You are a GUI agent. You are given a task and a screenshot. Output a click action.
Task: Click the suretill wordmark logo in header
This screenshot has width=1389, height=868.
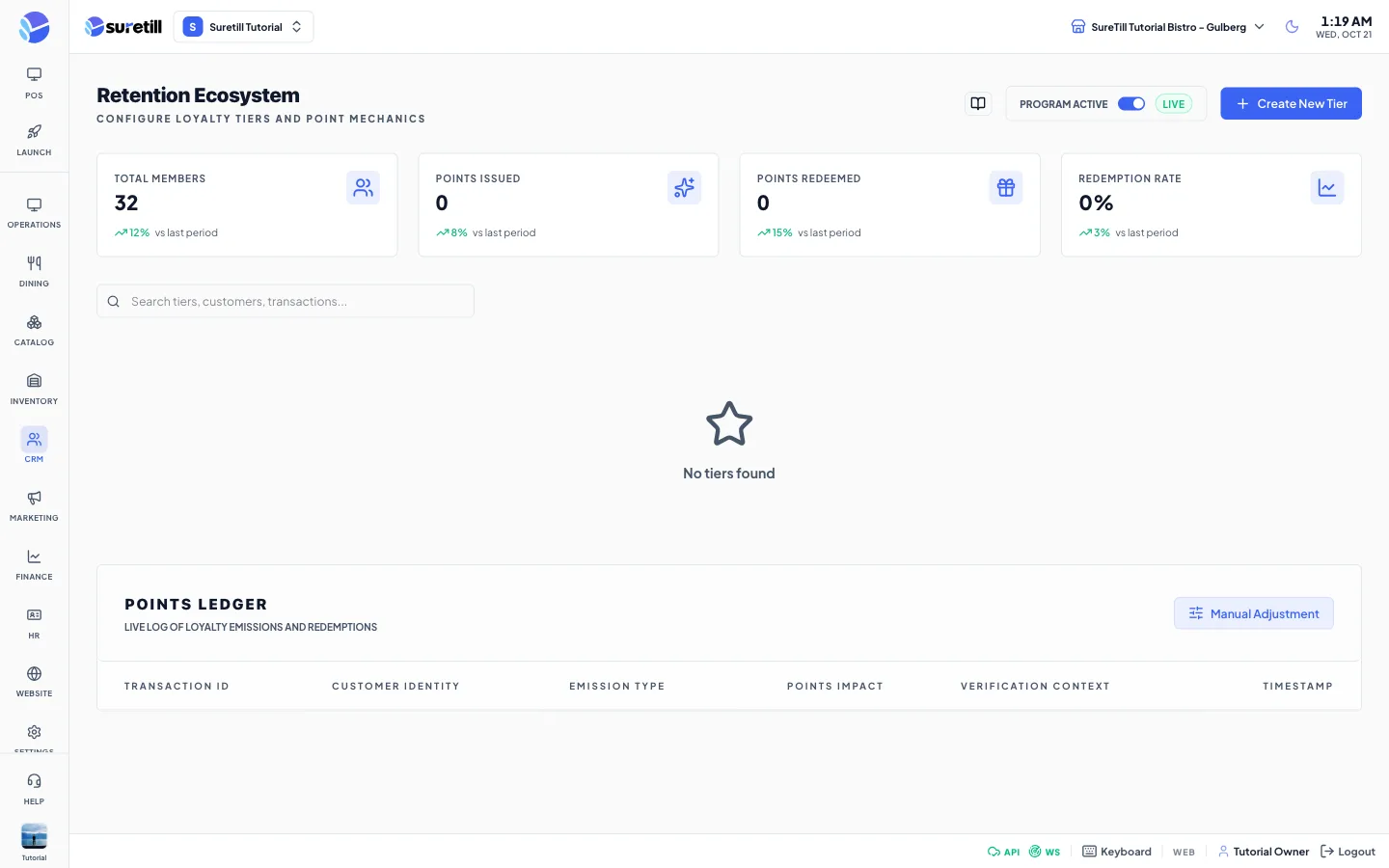click(x=123, y=27)
